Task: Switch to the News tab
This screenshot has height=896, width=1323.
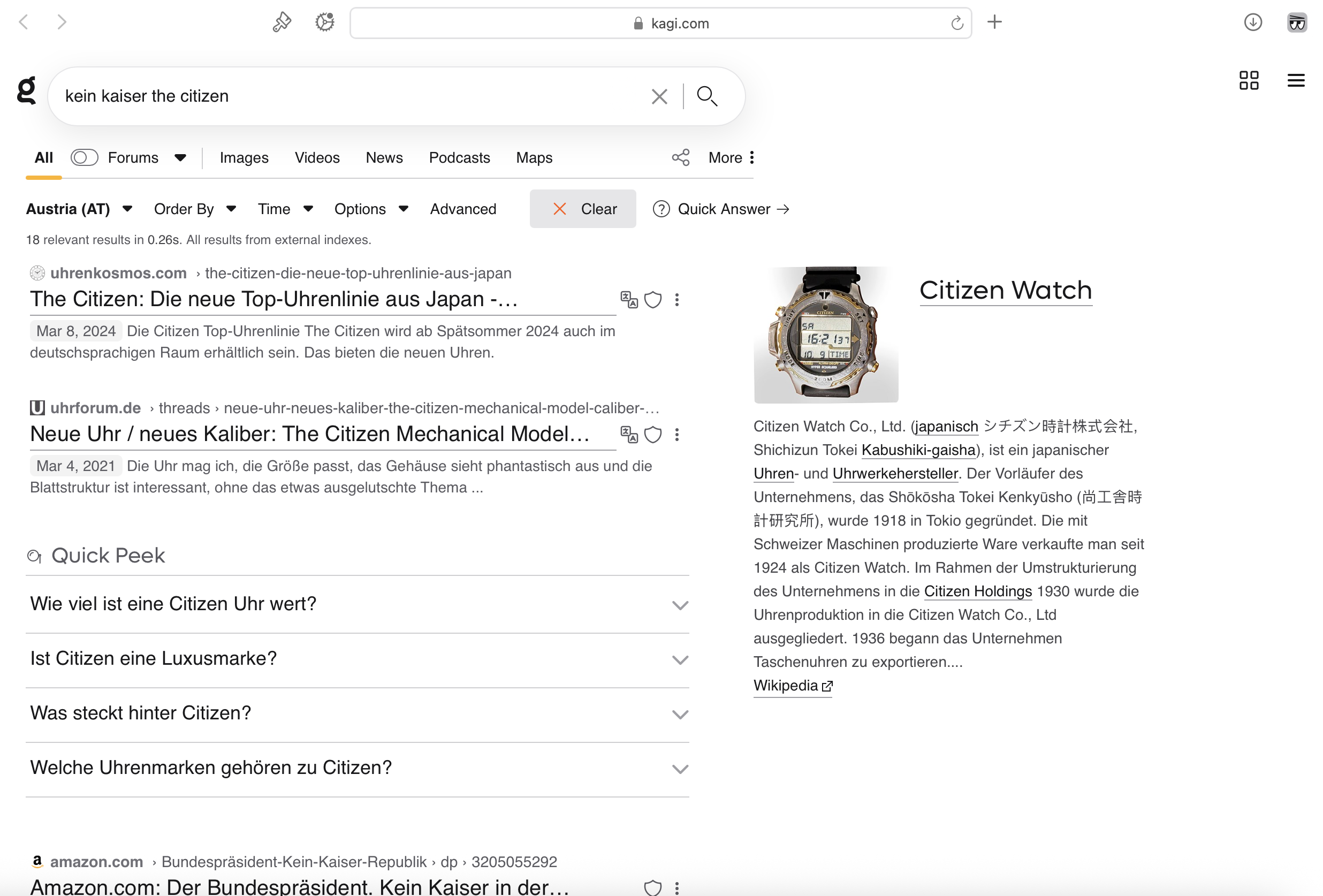Action: (384, 158)
